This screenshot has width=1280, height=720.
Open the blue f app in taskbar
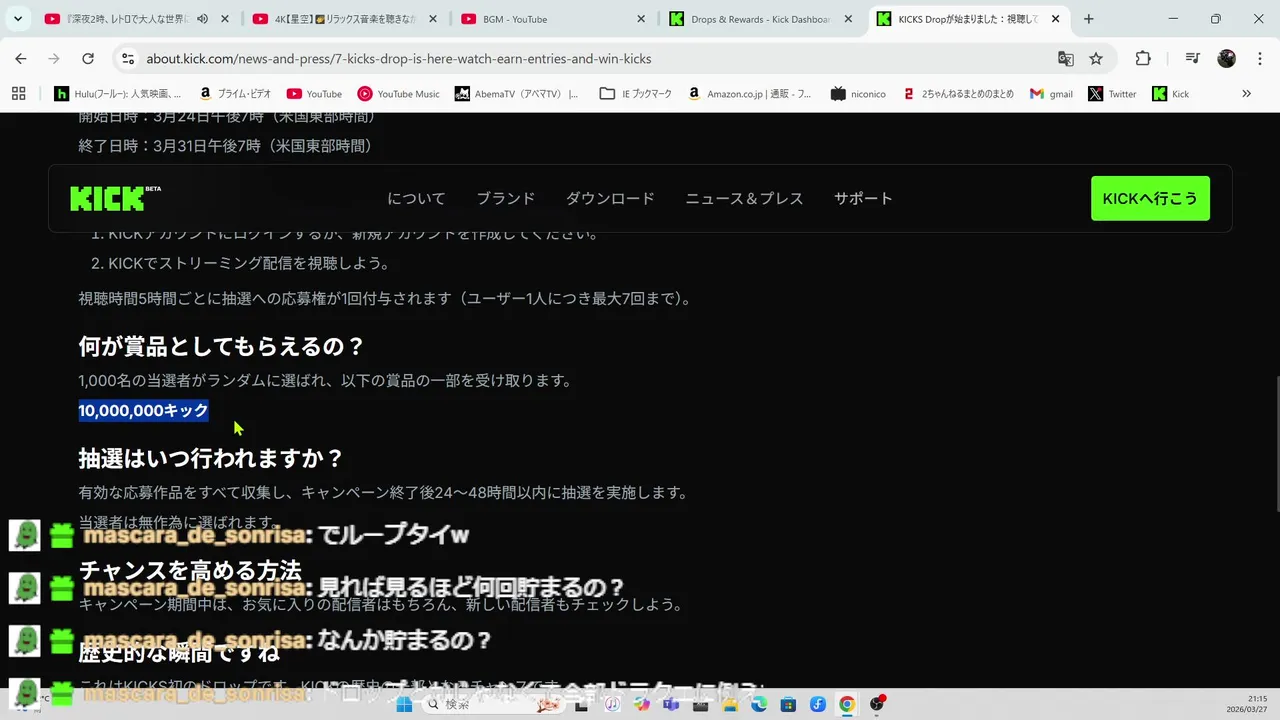[x=818, y=704]
